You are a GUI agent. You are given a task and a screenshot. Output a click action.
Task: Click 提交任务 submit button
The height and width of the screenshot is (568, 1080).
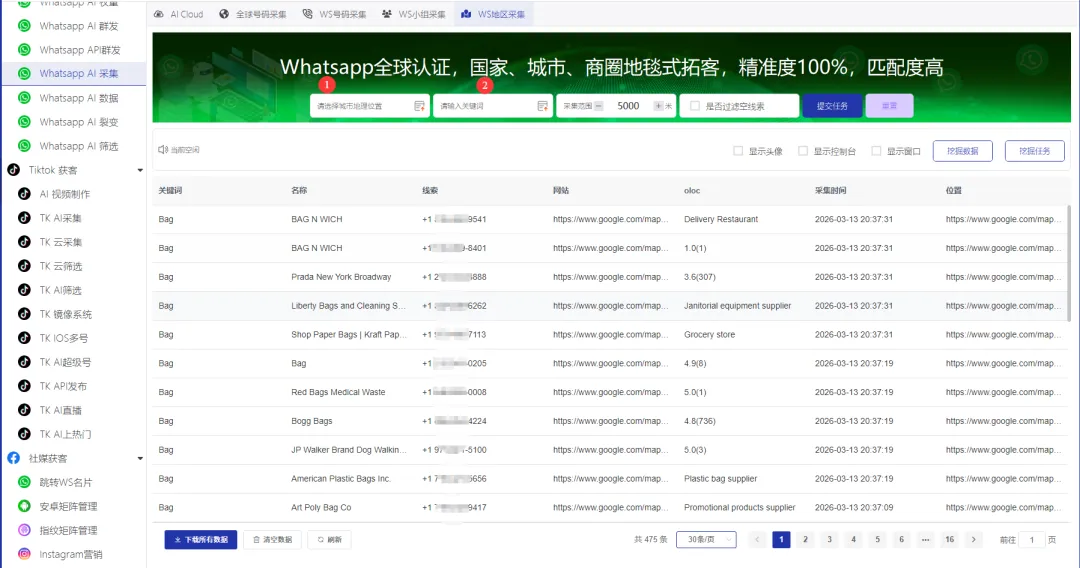click(x=832, y=106)
